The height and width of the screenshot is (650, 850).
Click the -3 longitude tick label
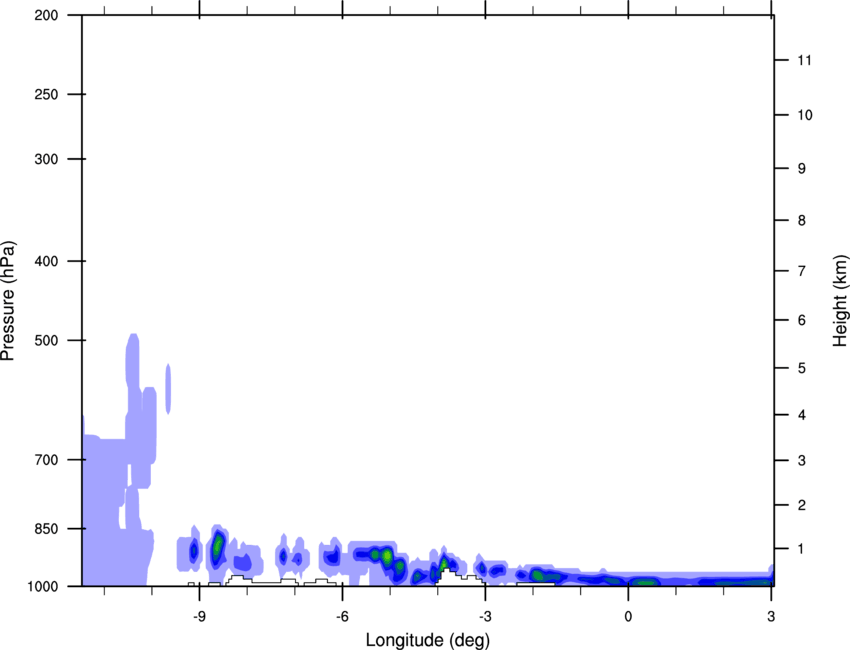coord(485,617)
